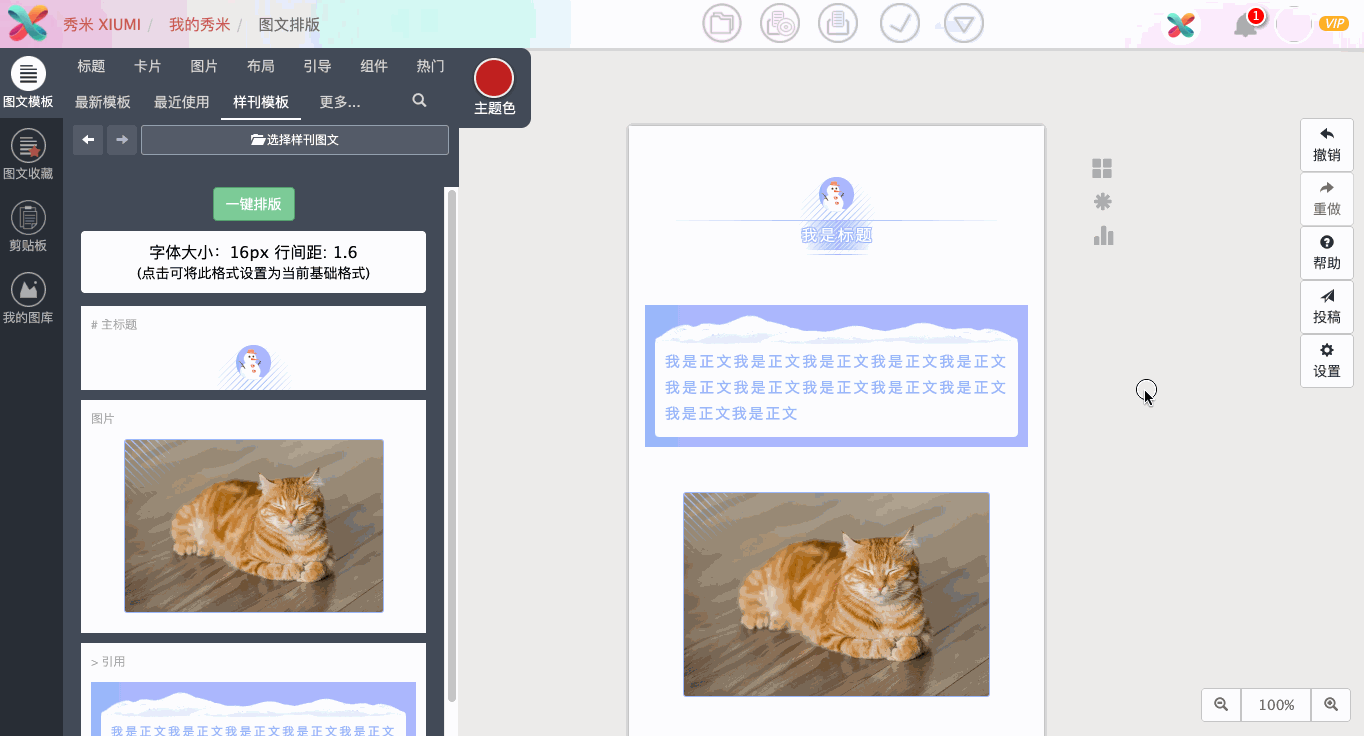The width and height of the screenshot is (1364, 736).
Task: Switch to 热门 template tab
Action: tap(431, 66)
